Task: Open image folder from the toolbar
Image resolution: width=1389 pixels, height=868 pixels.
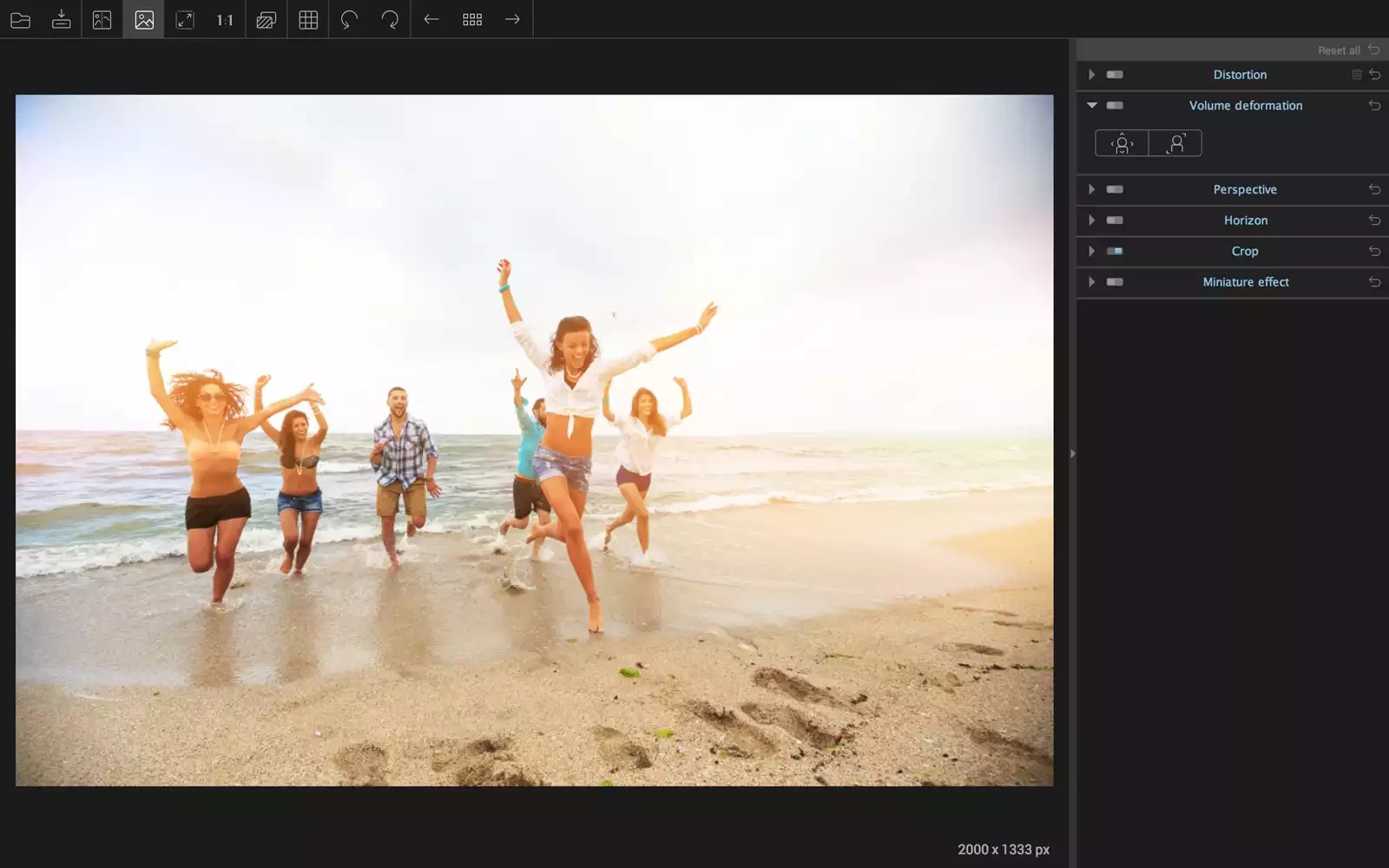Action: pos(20,19)
